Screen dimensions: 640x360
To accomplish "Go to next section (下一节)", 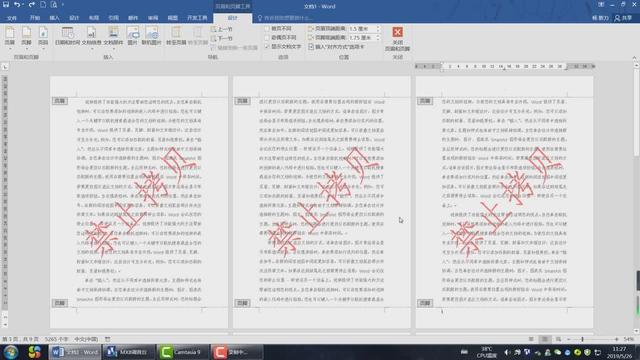I will (x=222, y=38).
